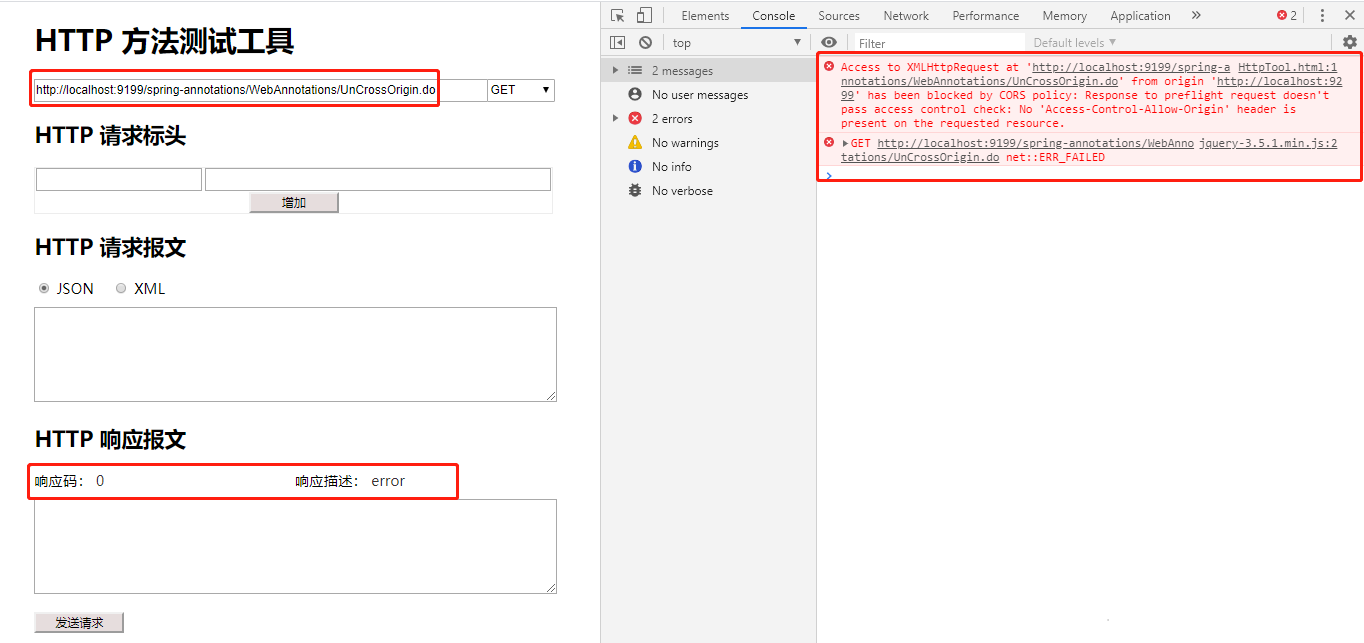
Task: Expand the GET error message triangle
Action: 845,143
